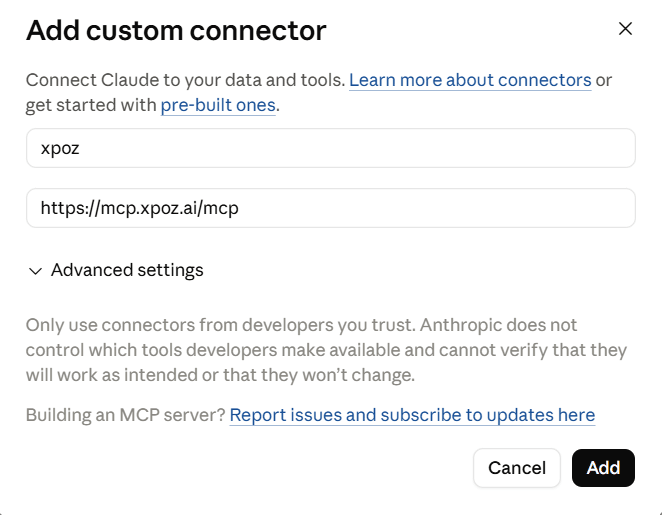Open 'Report issues and subscribe to updates here'
Viewport: 662px width, 515px height.
click(412, 415)
